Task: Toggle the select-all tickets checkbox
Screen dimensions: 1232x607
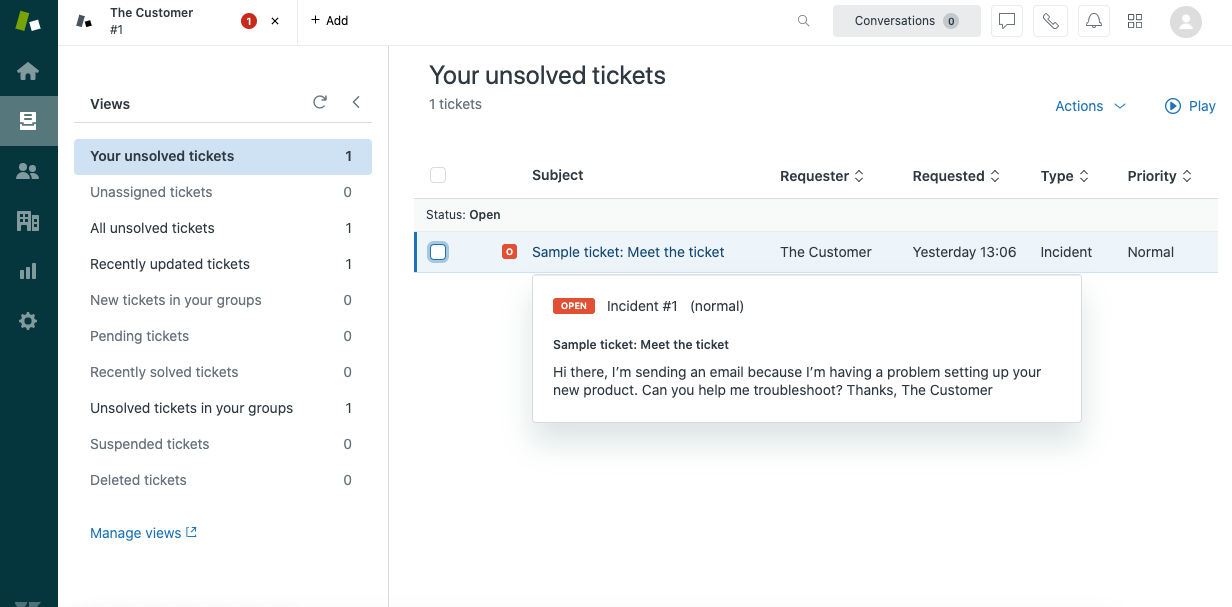Action: [438, 175]
